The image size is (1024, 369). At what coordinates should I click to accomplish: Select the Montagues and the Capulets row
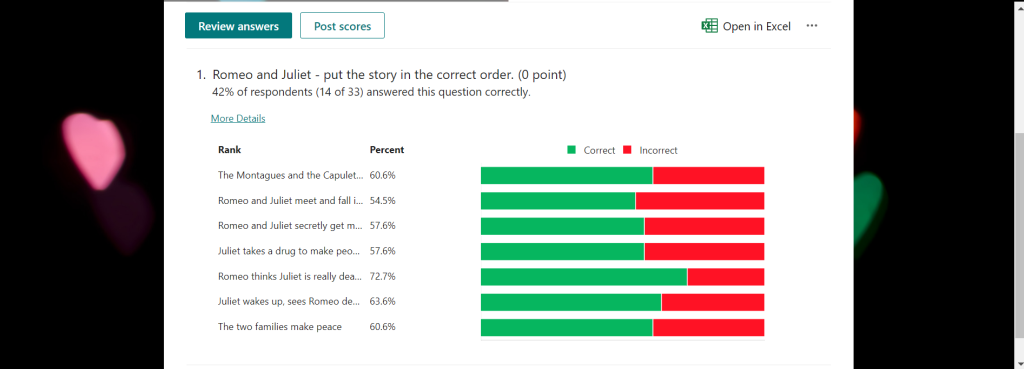coord(490,175)
